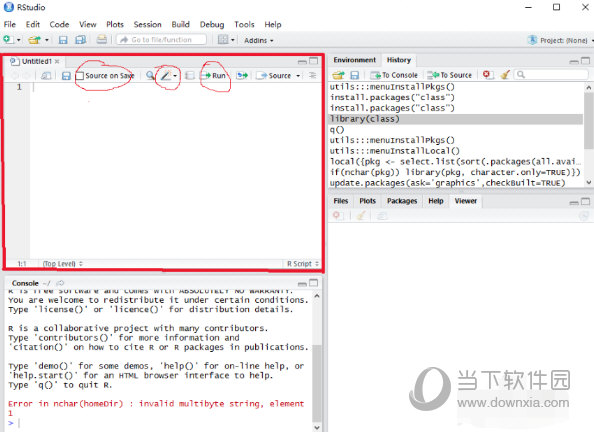Load history from file icon in History pane
The width and height of the screenshot is (594, 432).
click(x=338, y=75)
